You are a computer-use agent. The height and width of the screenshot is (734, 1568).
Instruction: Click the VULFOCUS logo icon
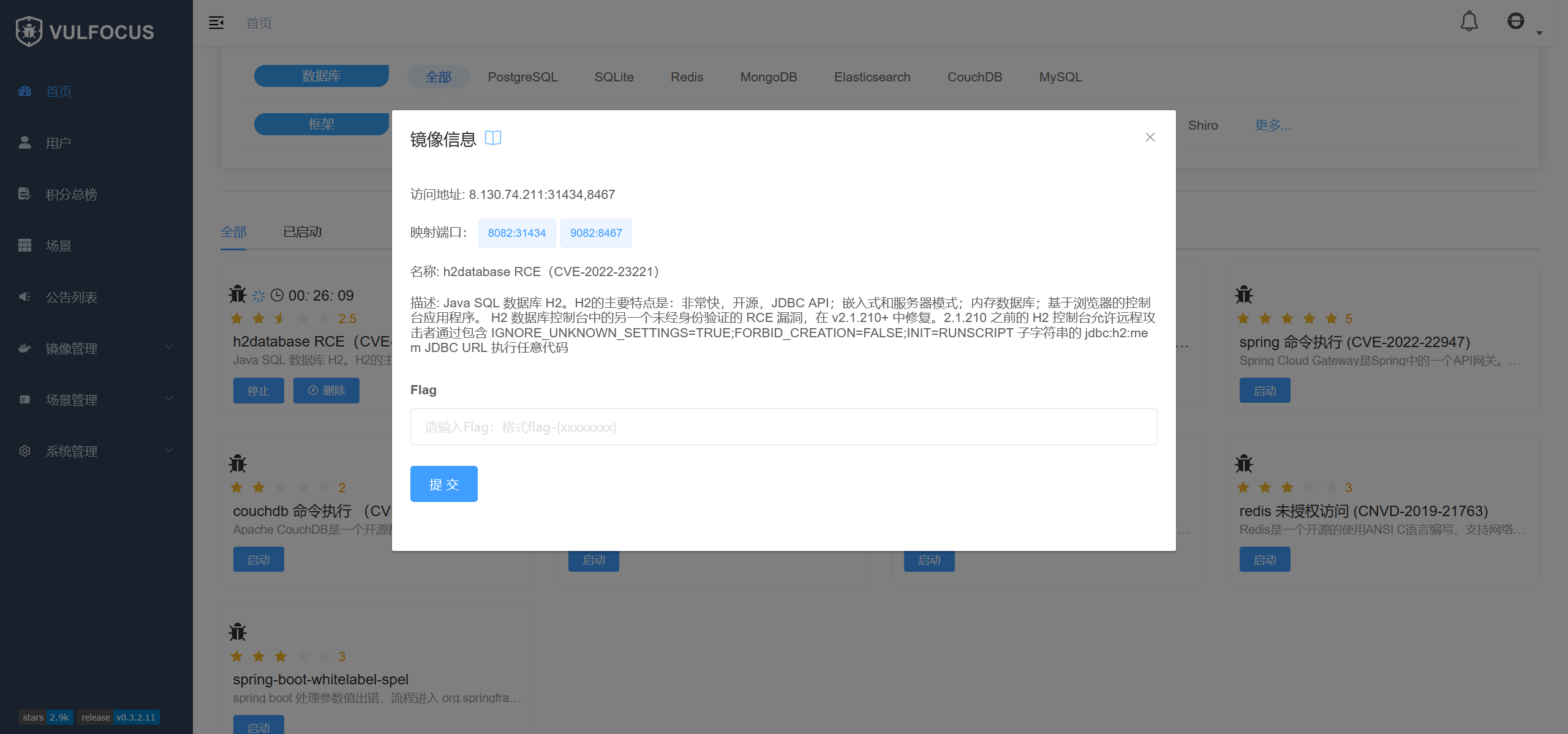coord(29,31)
